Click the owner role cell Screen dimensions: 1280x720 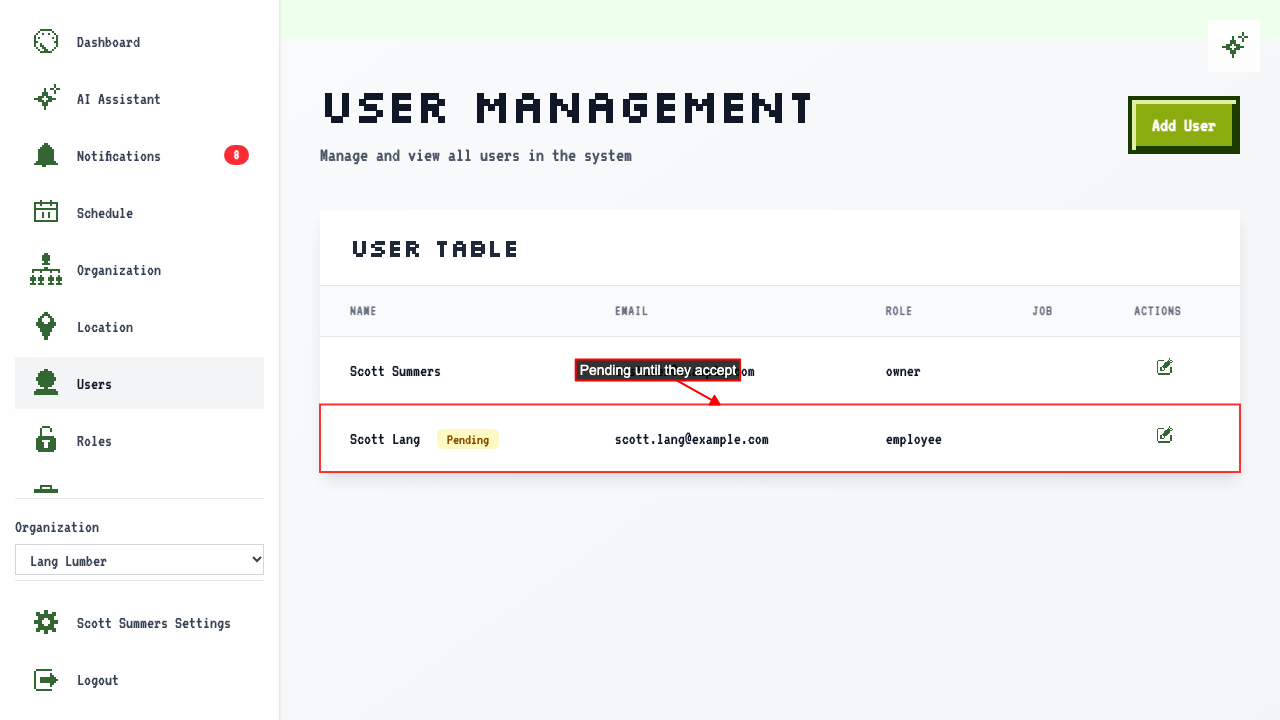pos(903,371)
